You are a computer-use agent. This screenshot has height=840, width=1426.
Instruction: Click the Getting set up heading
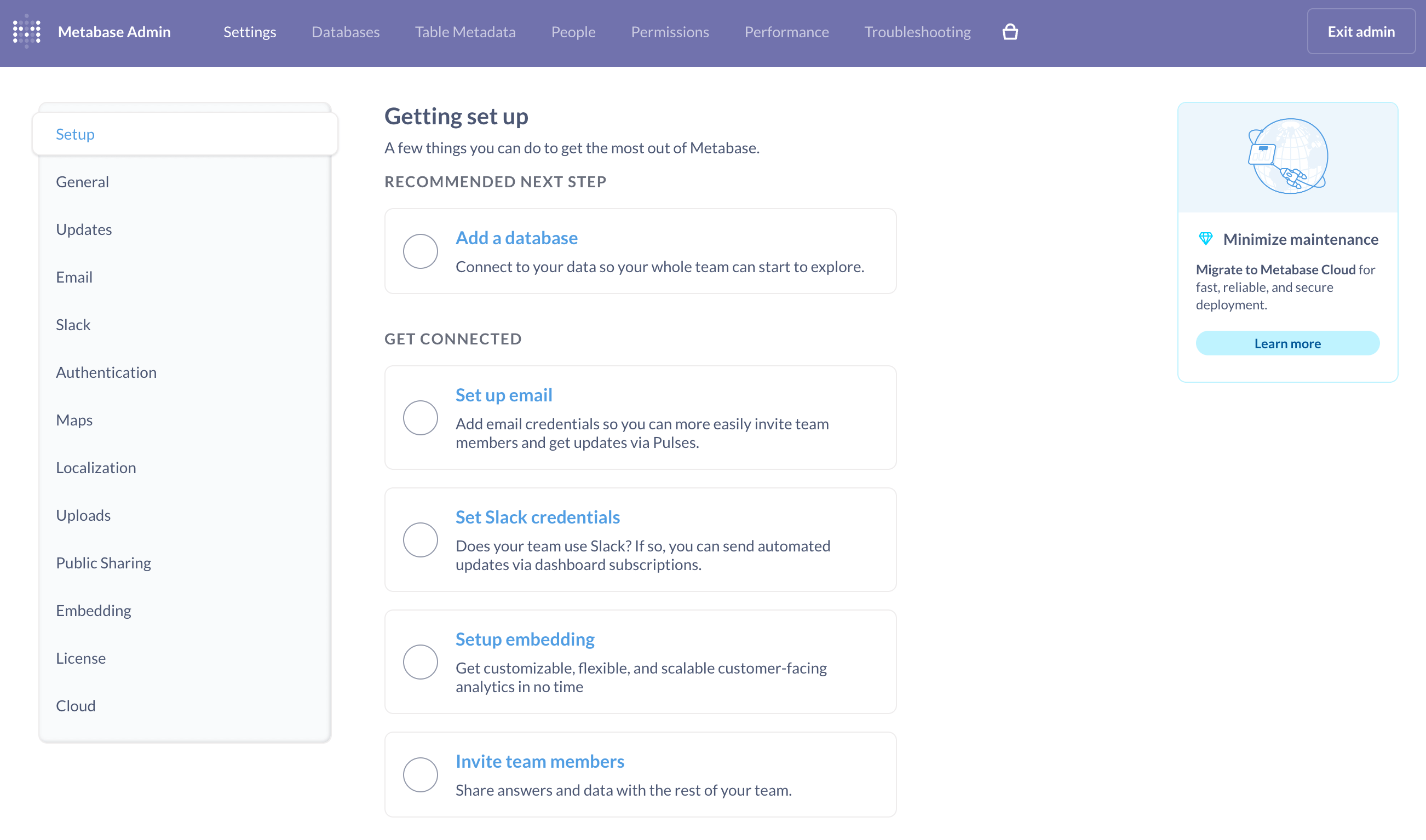pos(456,116)
